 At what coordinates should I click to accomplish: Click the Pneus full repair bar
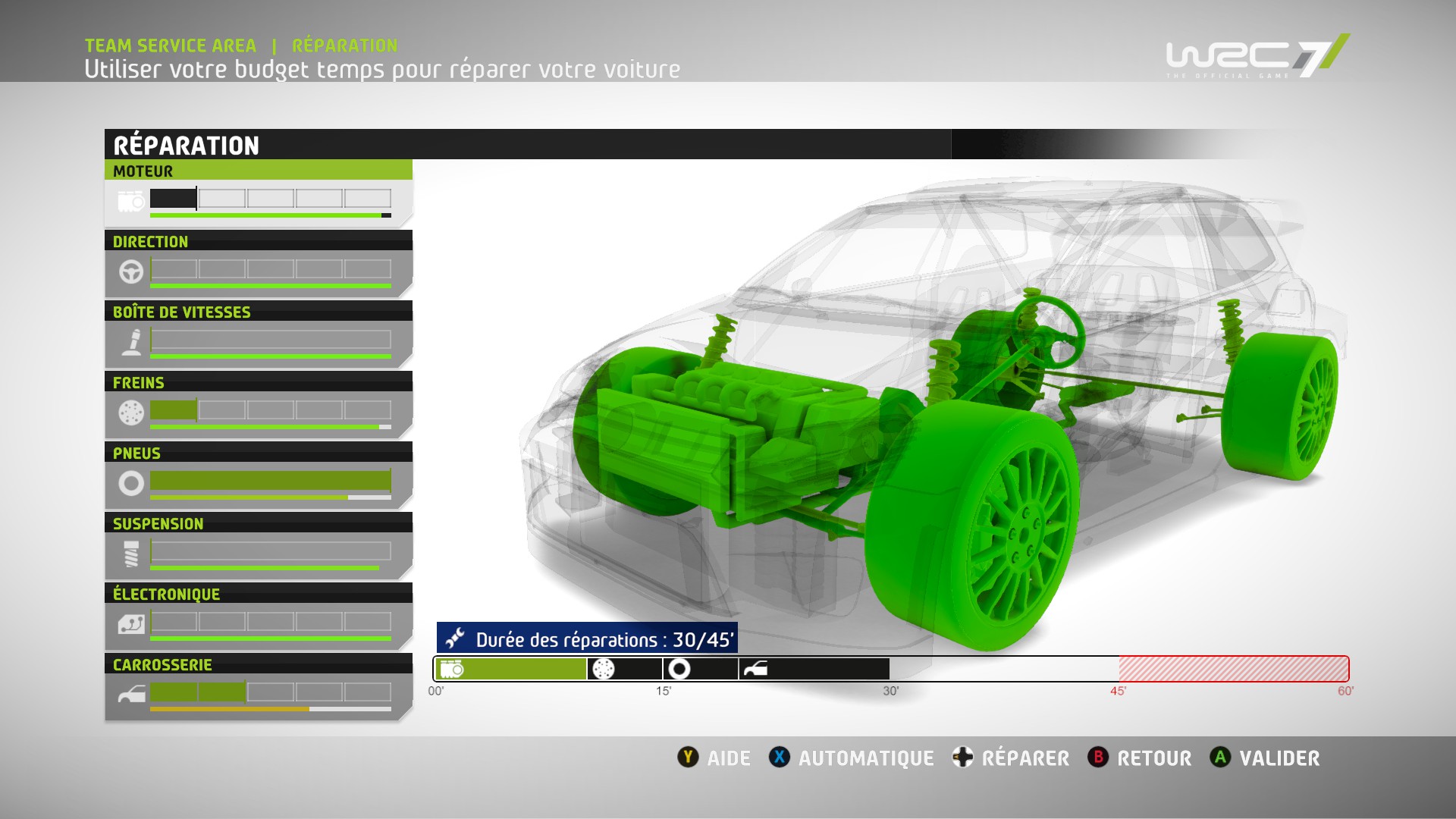(x=271, y=481)
